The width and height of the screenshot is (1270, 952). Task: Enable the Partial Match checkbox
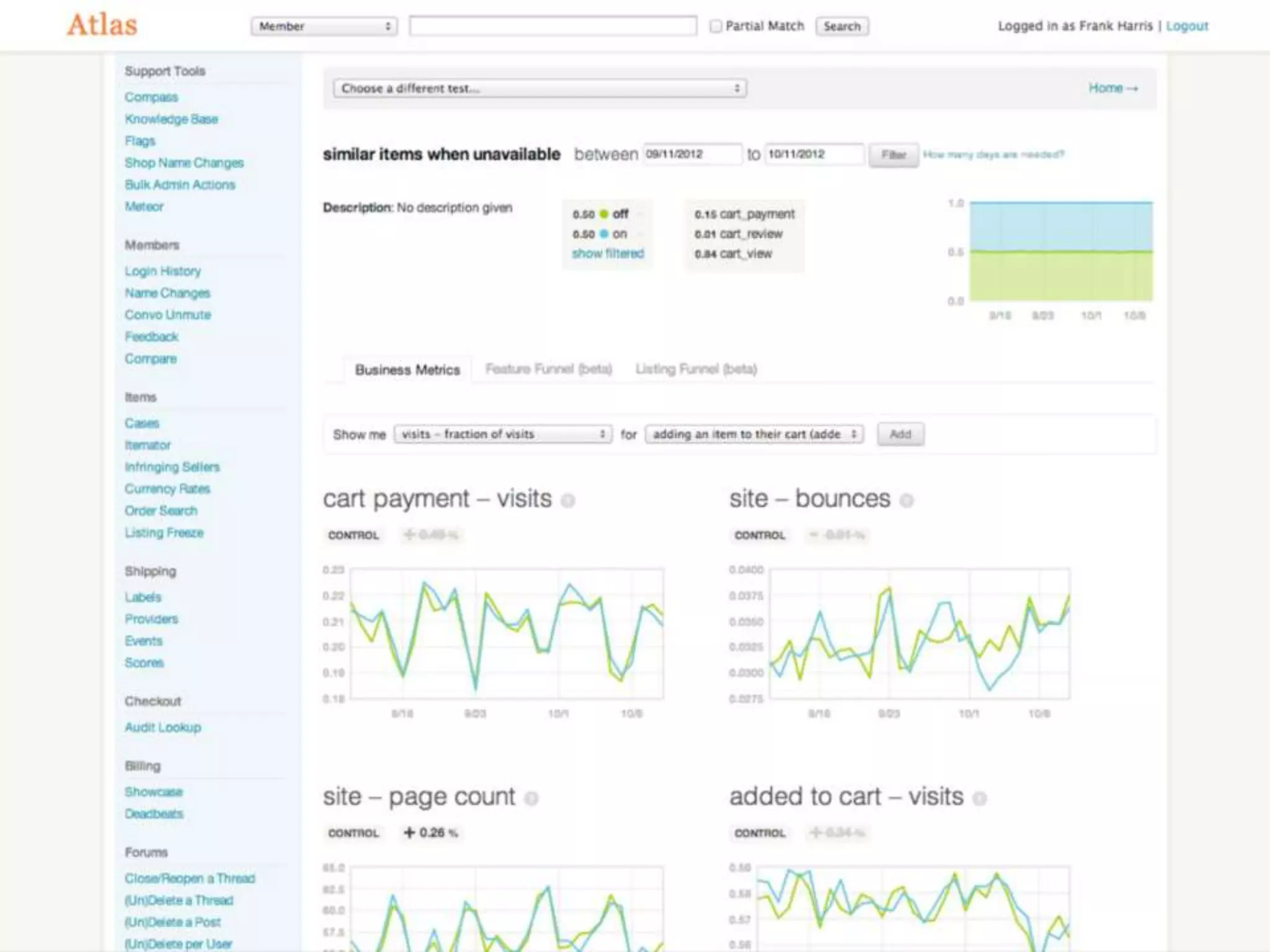coord(716,26)
